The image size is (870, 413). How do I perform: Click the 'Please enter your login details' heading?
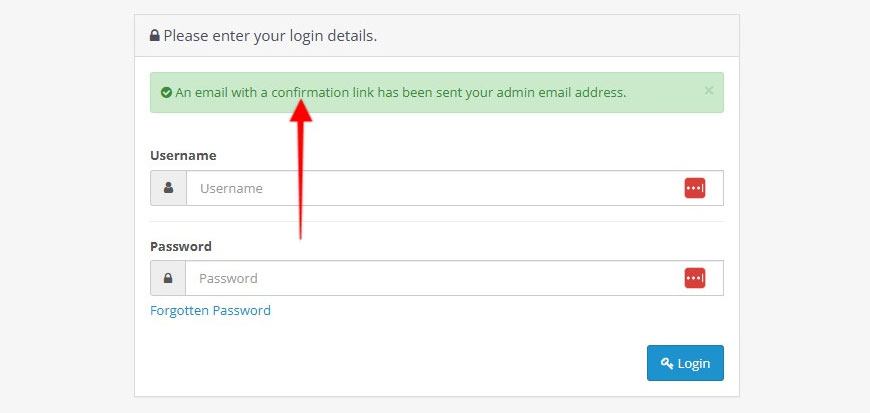(x=270, y=36)
